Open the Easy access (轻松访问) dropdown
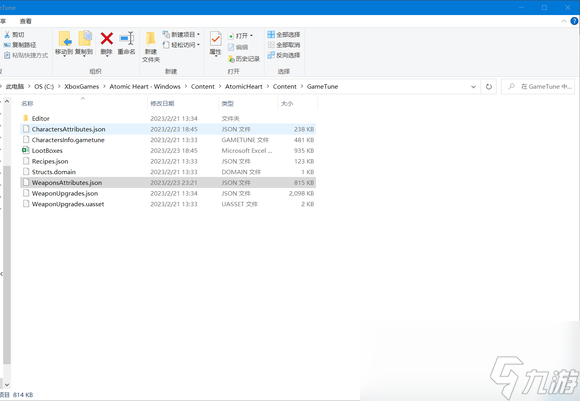The height and width of the screenshot is (401, 580). click(181, 45)
